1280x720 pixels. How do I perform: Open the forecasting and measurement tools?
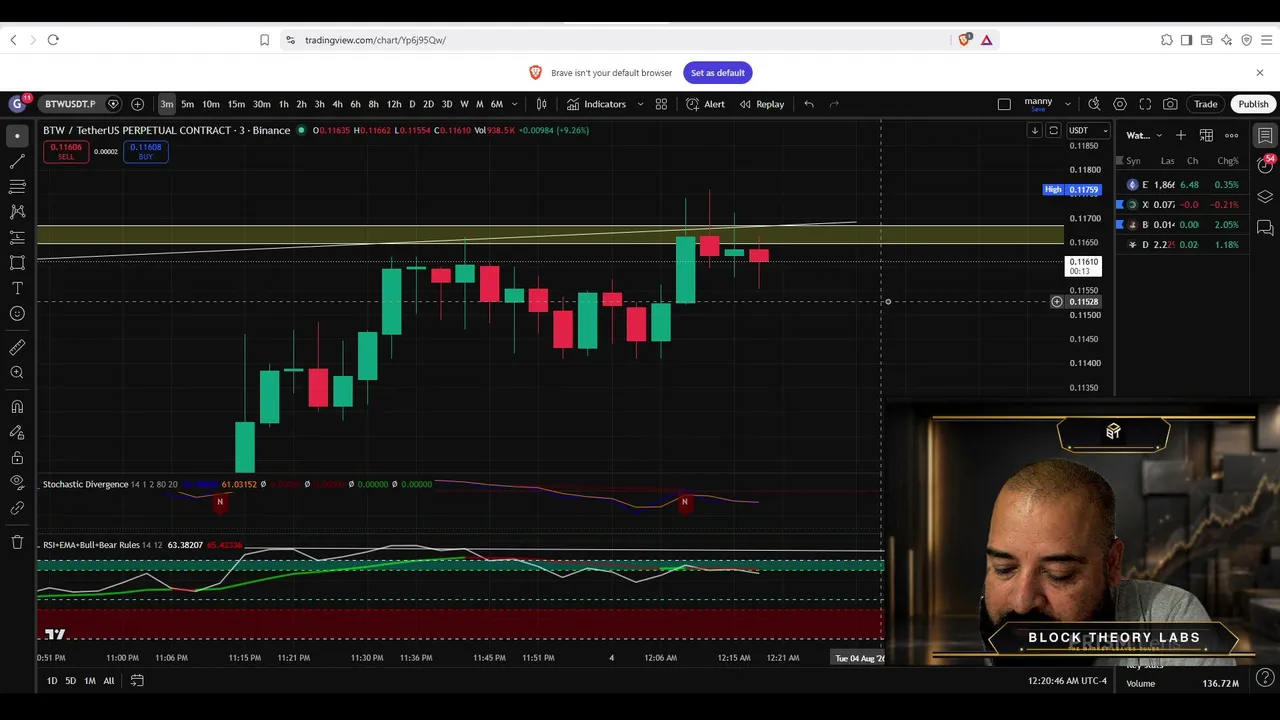coord(17,238)
